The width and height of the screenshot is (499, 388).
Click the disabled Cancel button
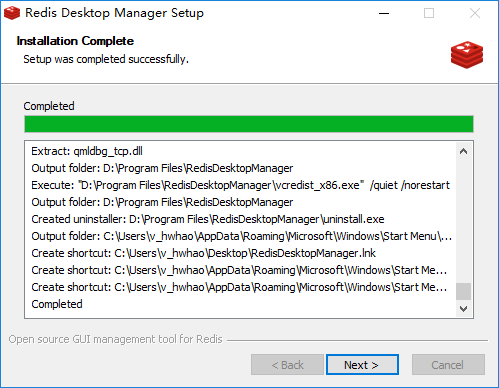click(448, 365)
